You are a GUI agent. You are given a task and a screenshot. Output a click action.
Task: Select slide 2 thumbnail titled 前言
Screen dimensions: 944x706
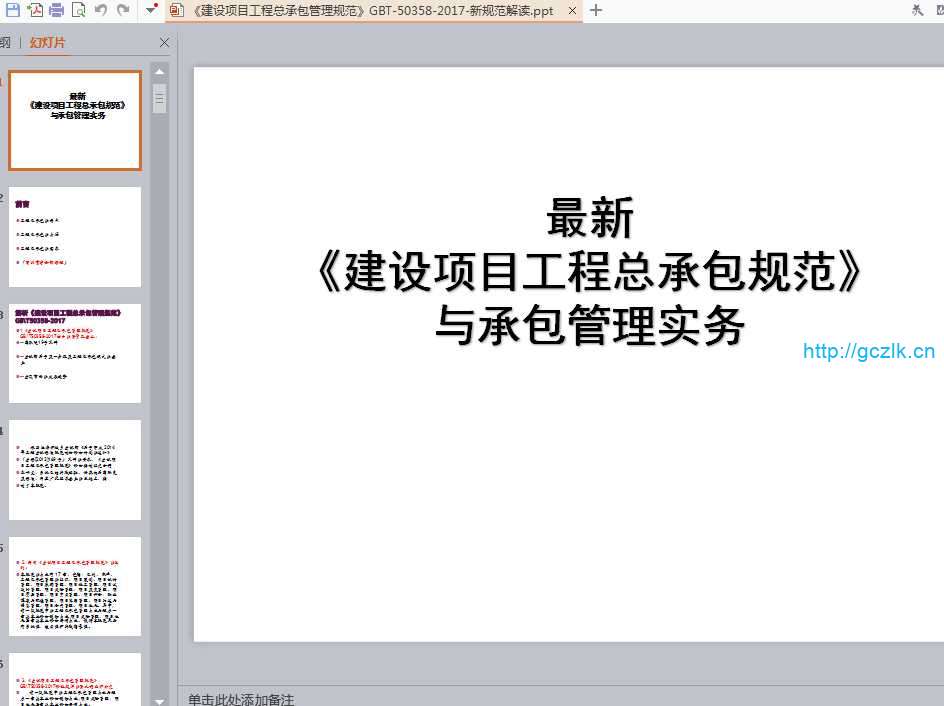coord(75,237)
